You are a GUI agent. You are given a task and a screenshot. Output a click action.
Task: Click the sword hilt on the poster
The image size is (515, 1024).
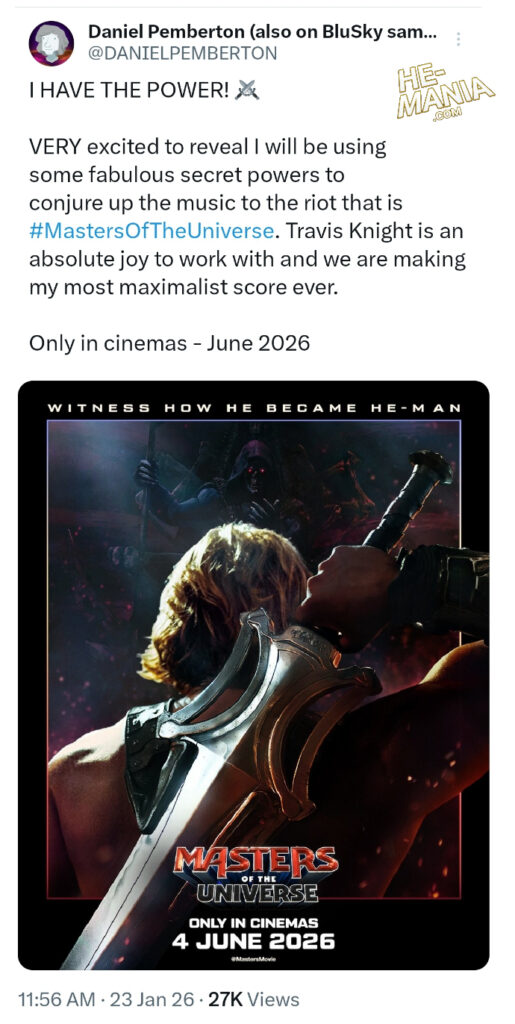point(411,503)
